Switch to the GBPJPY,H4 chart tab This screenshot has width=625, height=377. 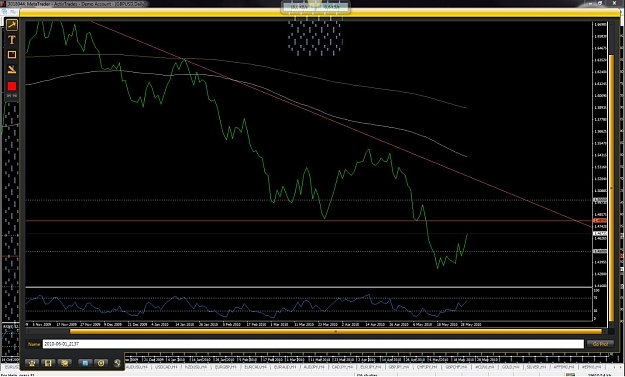pos(399,367)
